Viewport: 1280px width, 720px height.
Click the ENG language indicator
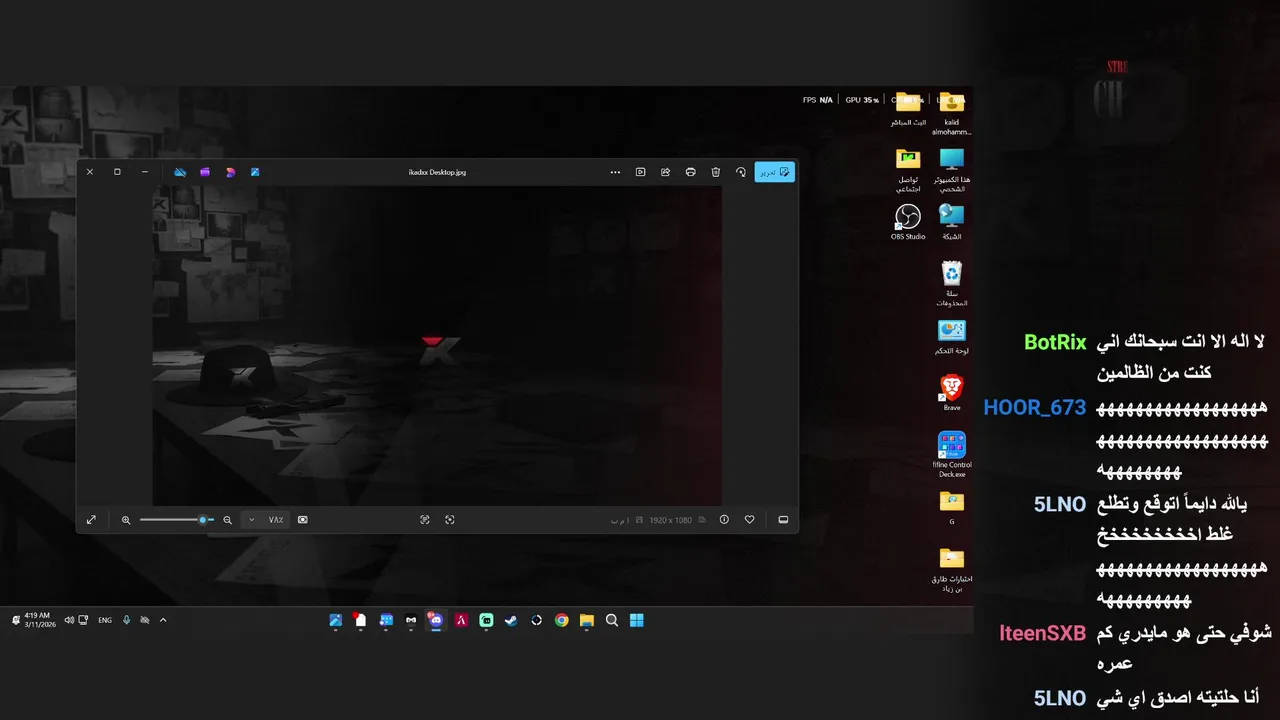point(104,620)
